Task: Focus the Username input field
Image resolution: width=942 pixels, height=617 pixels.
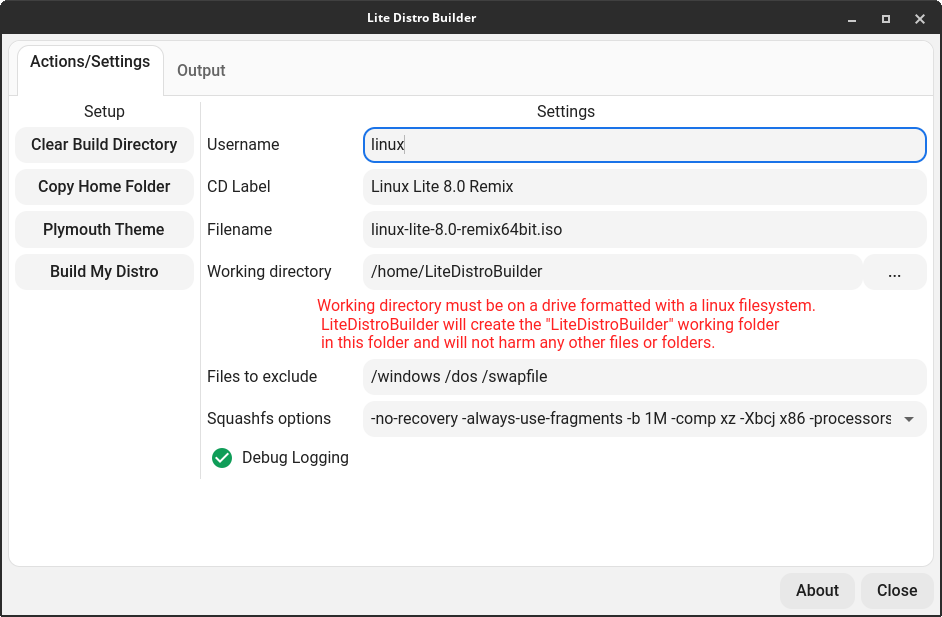Action: pos(645,145)
